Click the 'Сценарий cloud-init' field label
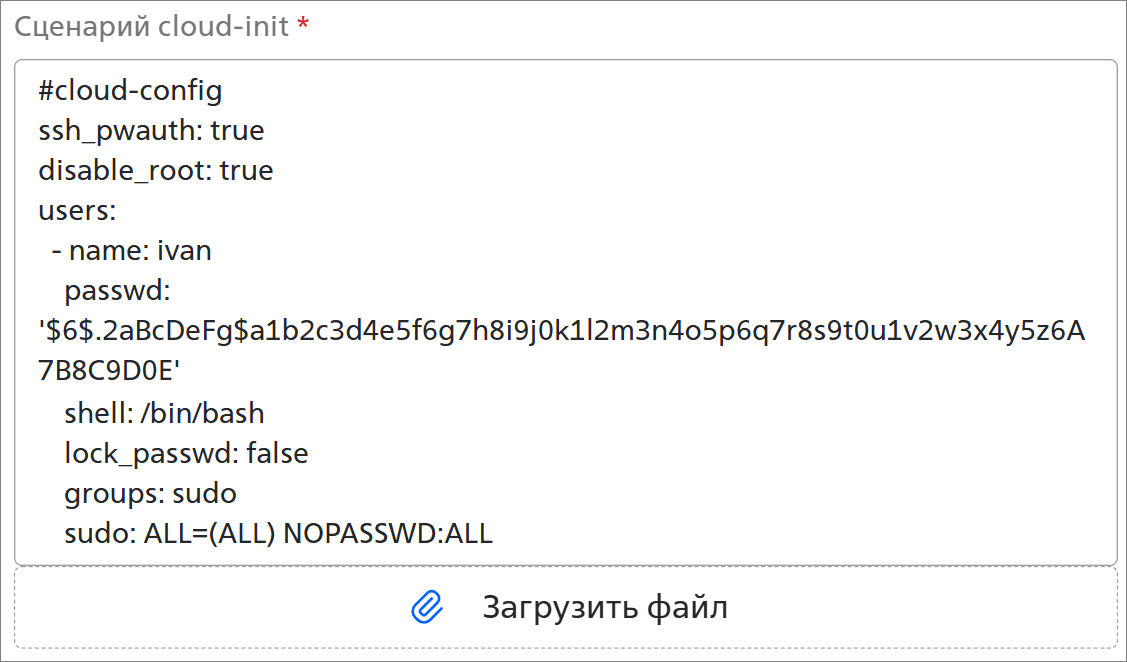1127x662 pixels. click(152, 27)
